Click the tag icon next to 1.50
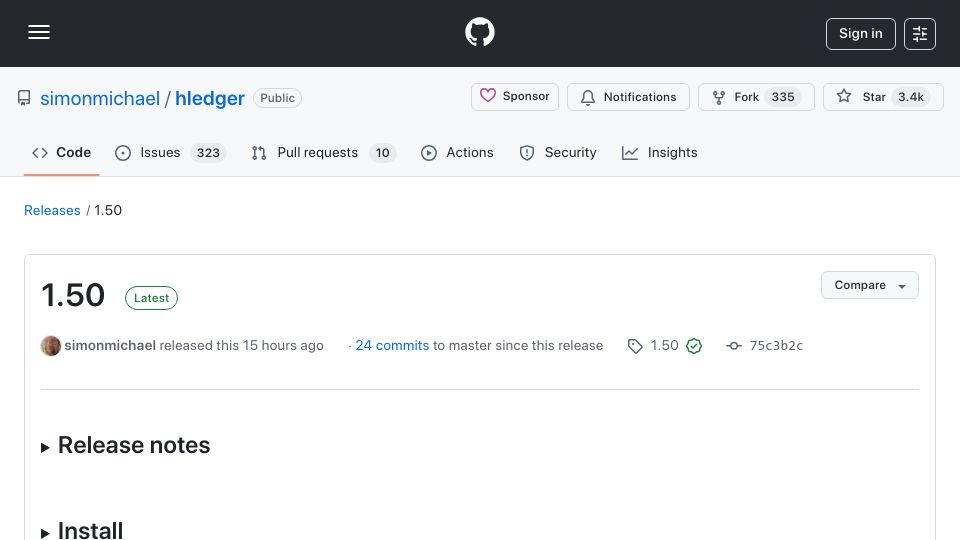Viewport: 960px width, 540px height. [x=635, y=347]
